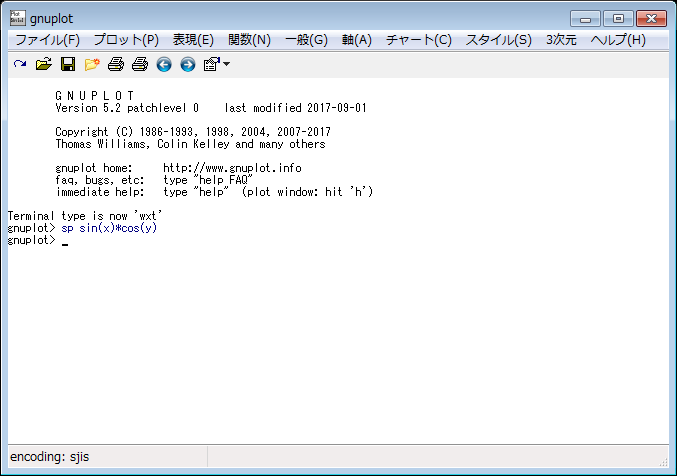Open the スタイル(S) menu
The width and height of the screenshot is (677, 476).
[x=498, y=40]
